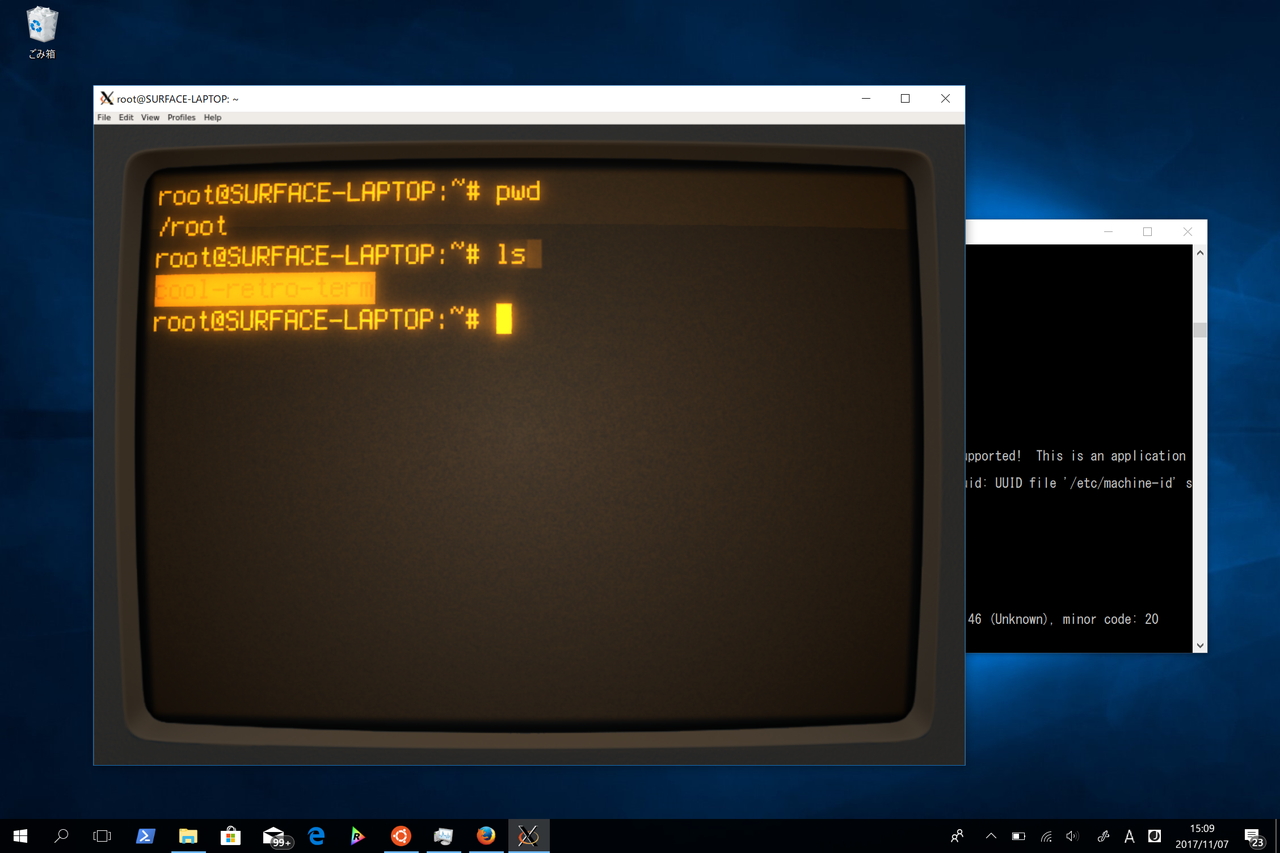Open the network Wi-Fi status icon

coord(1046,836)
